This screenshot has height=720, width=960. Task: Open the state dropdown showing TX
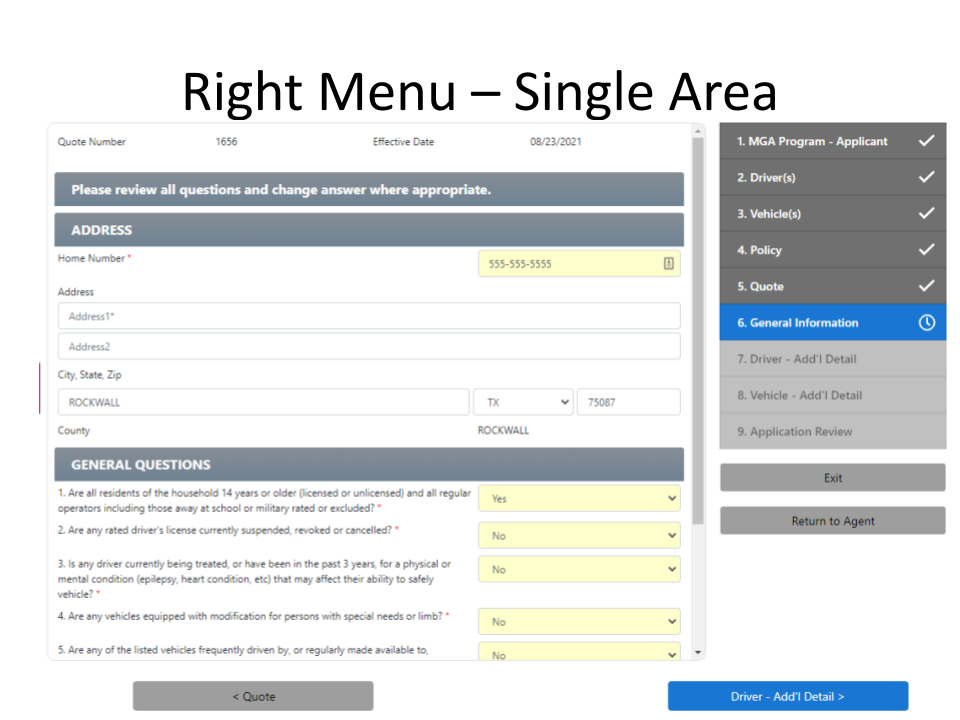523,402
